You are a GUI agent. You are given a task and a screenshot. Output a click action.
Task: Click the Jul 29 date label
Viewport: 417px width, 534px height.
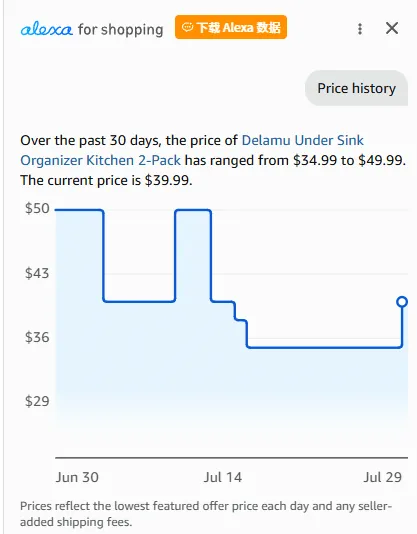(383, 477)
